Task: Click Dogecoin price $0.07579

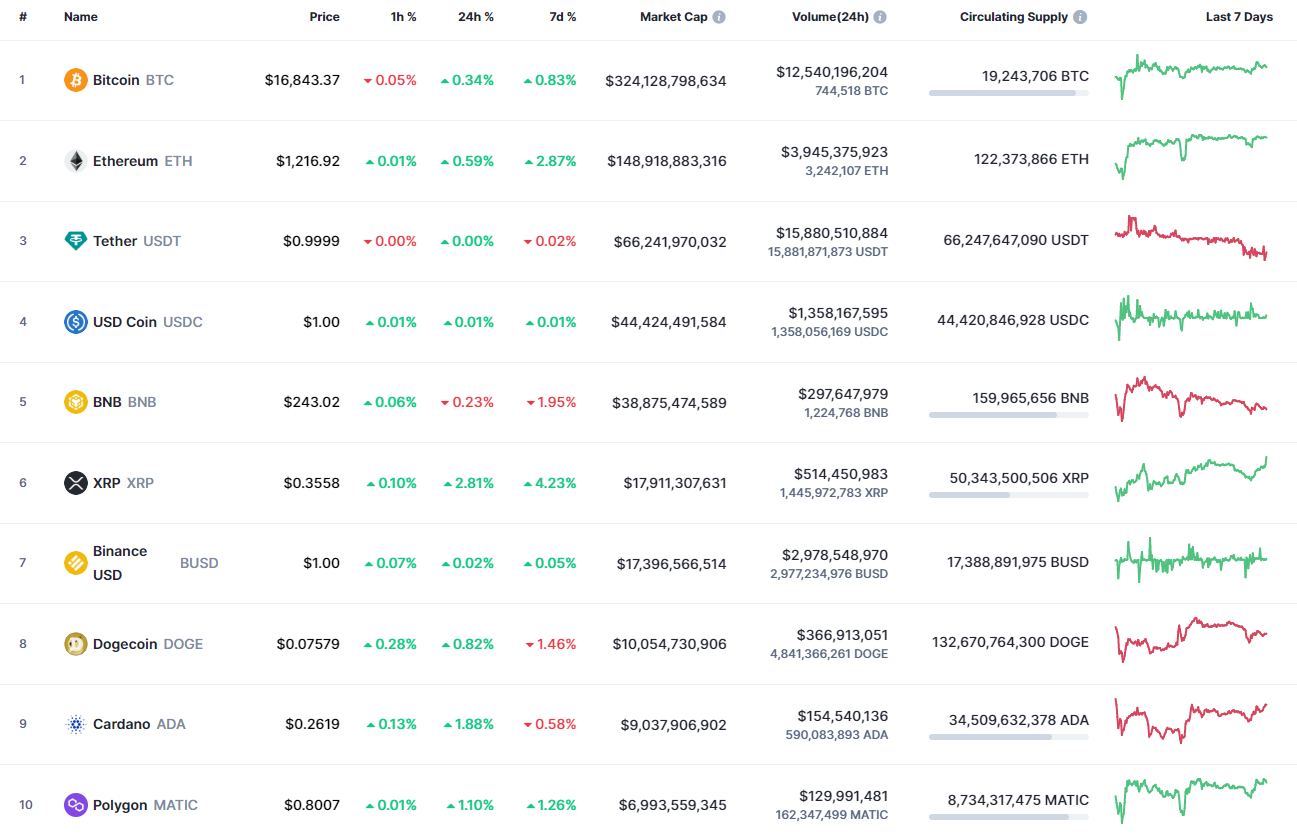Action: tap(308, 644)
